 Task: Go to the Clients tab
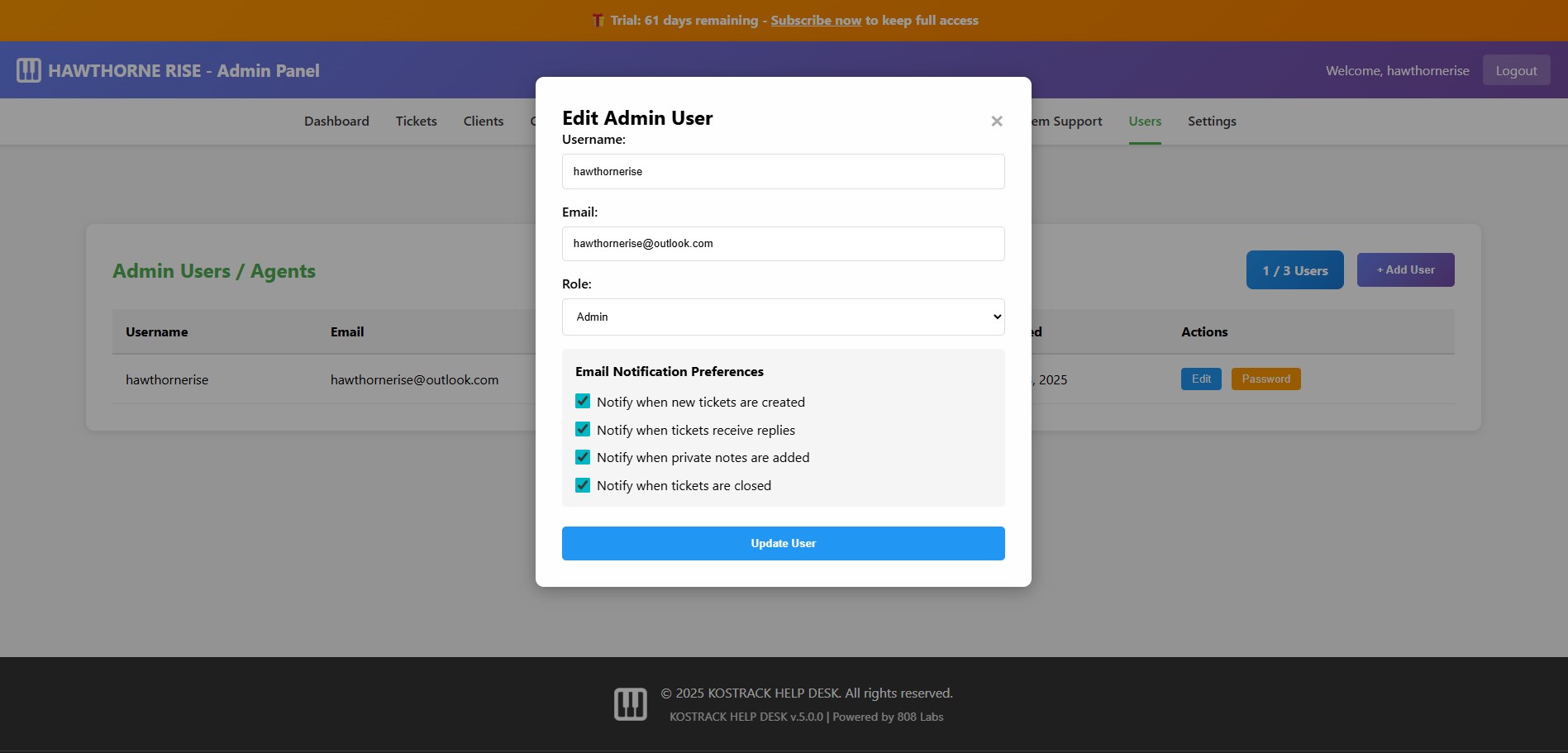[x=483, y=122]
